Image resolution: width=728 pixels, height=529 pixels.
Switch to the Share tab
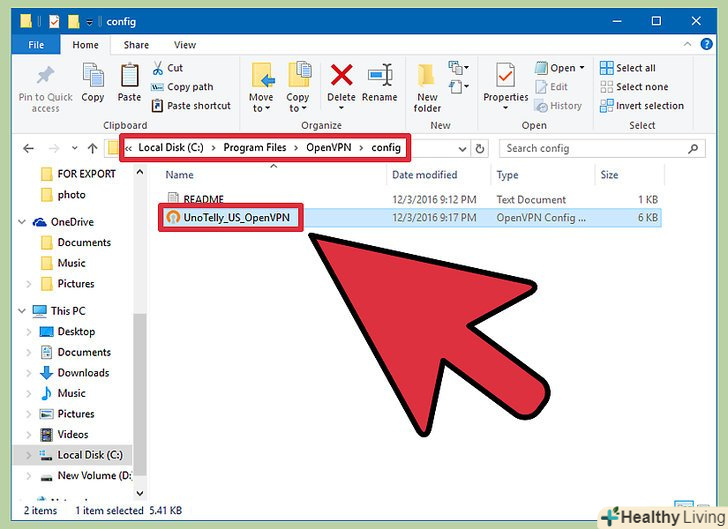click(x=136, y=45)
